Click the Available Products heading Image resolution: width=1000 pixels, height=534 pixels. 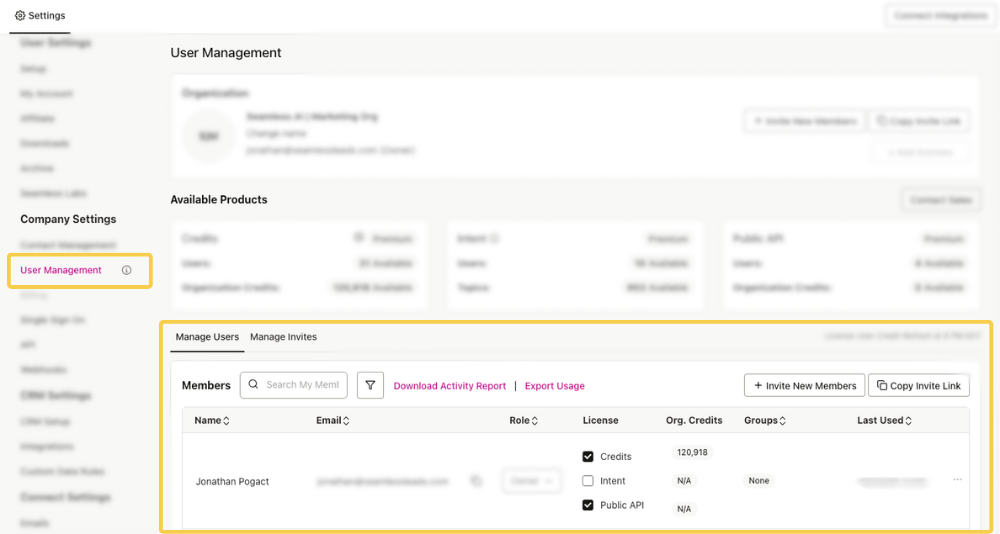pyautogui.click(x=219, y=200)
